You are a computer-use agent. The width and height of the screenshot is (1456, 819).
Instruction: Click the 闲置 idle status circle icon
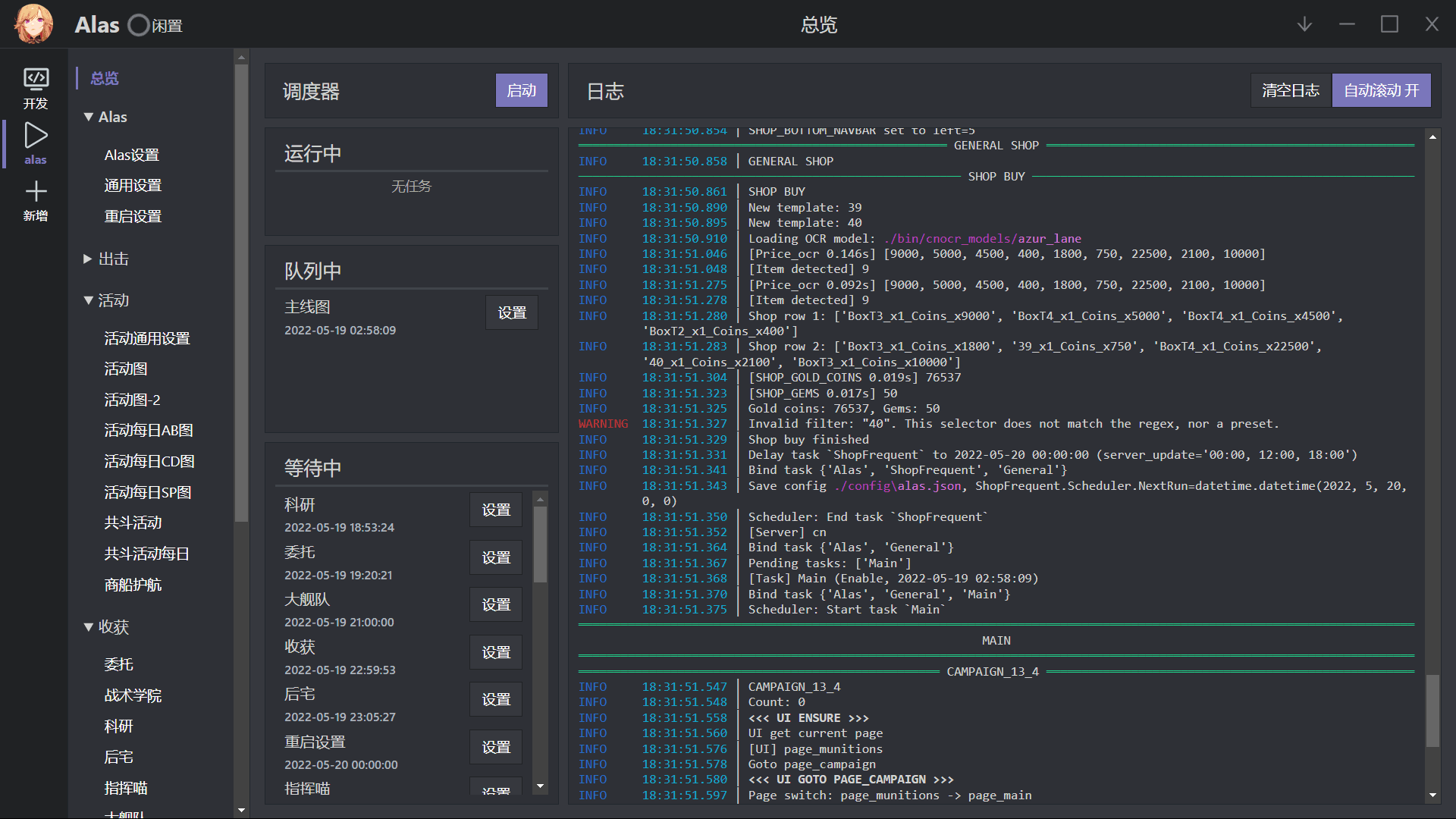139,25
